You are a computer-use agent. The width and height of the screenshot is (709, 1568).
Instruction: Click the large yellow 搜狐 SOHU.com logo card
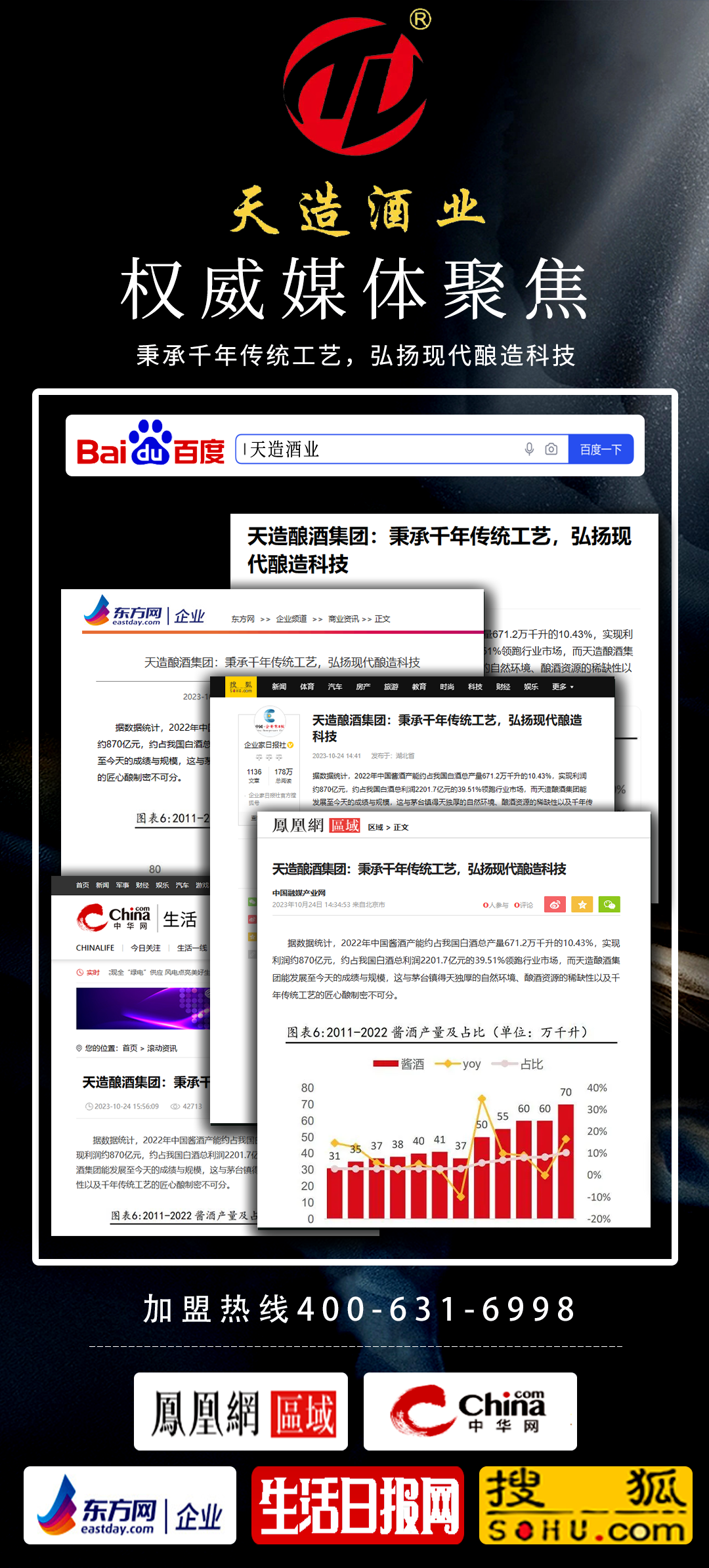click(x=586, y=1505)
